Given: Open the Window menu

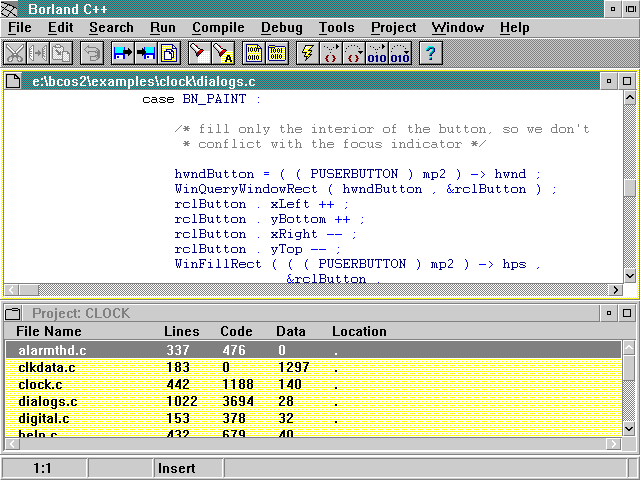Looking at the screenshot, I should [458, 27].
